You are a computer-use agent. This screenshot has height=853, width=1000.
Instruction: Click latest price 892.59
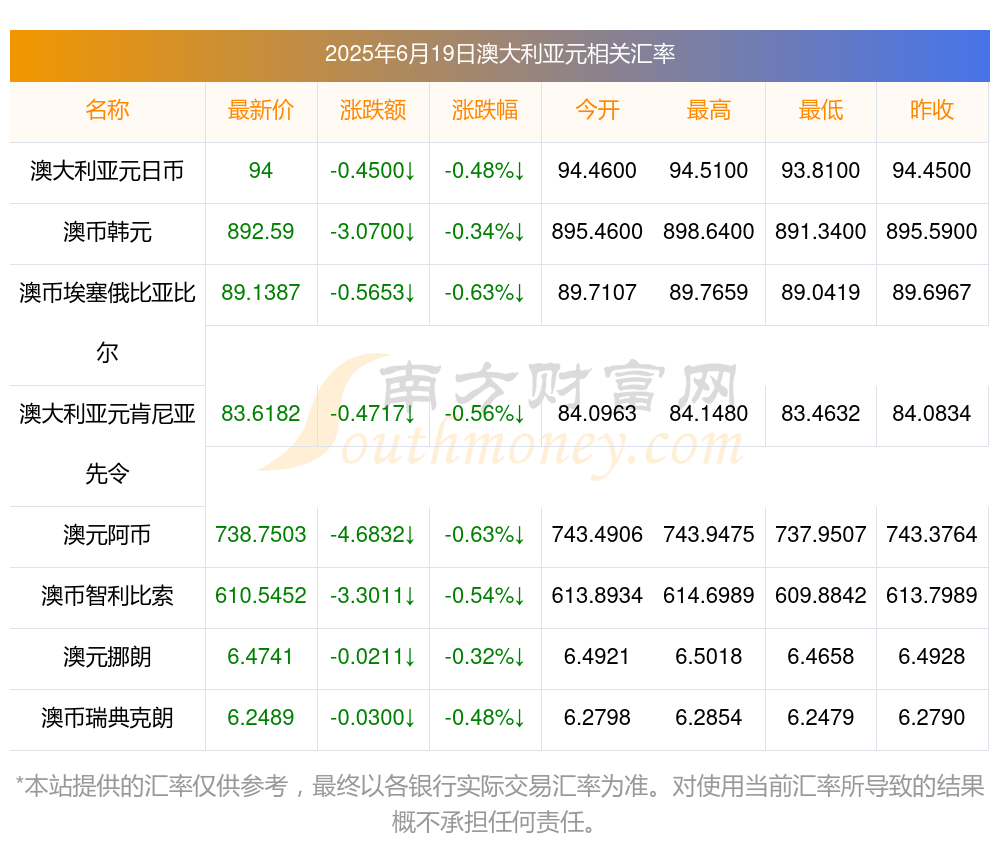point(261,231)
